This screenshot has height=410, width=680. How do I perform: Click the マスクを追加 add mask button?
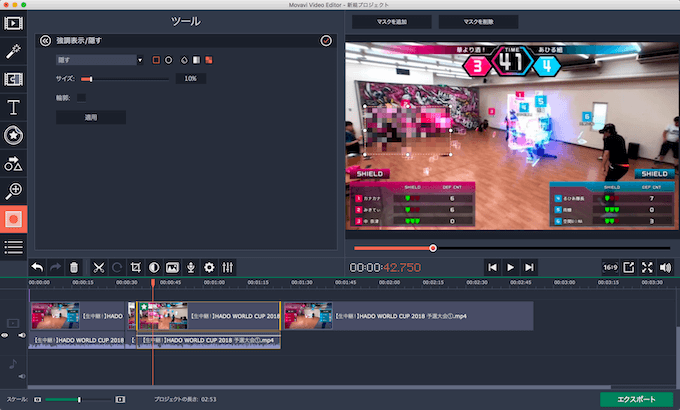392,22
